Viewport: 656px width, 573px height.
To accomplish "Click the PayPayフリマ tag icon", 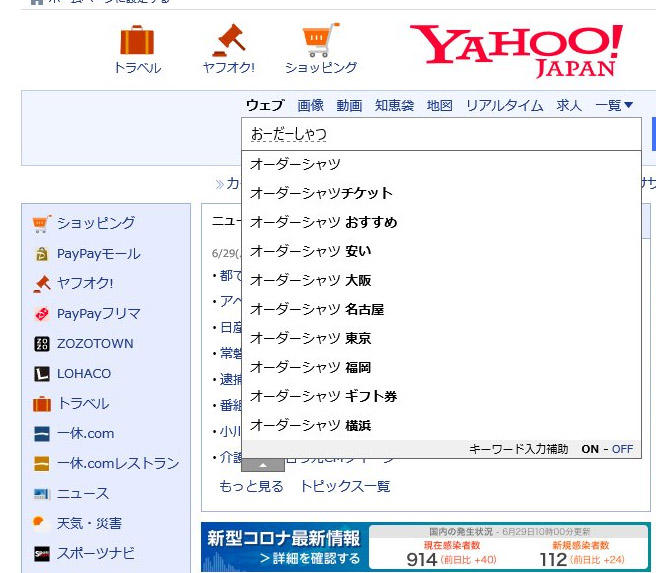I will [x=42, y=314].
